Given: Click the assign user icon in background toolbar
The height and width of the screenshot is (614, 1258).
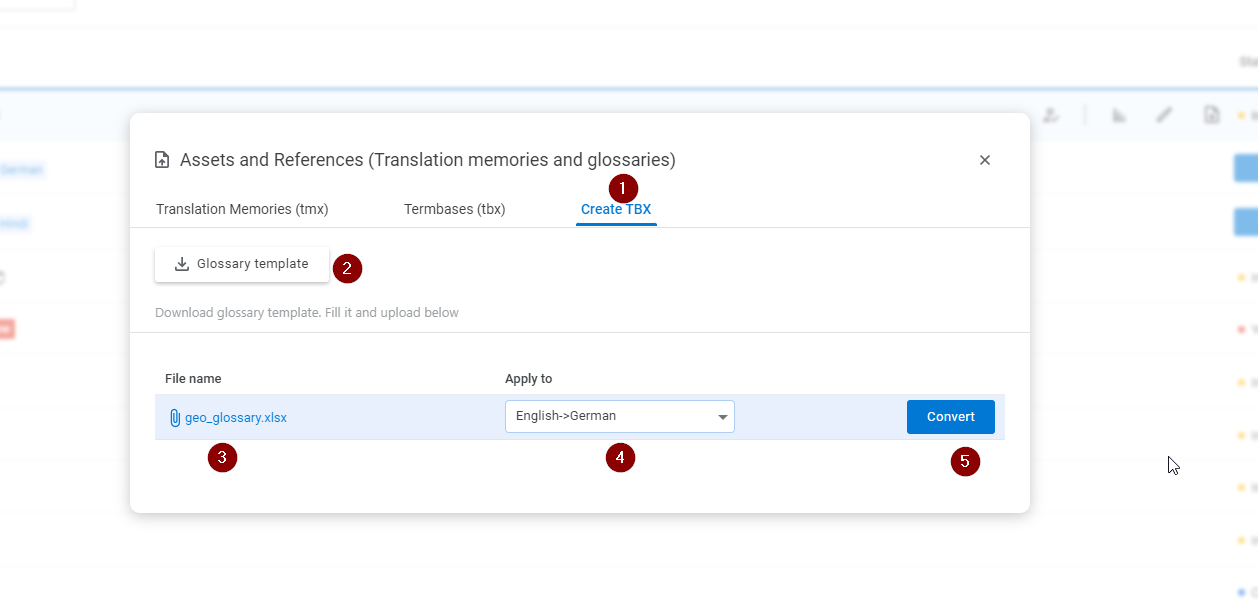Looking at the screenshot, I should pyautogui.click(x=1050, y=115).
